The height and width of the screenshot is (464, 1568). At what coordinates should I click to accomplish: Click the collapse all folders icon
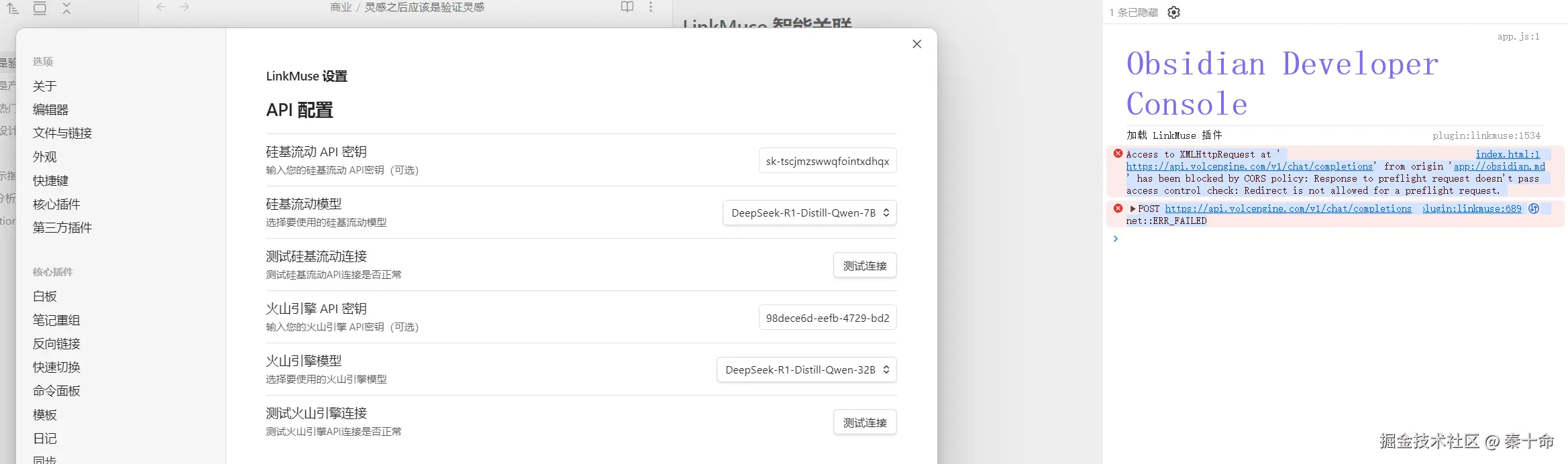tap(66, 8)
